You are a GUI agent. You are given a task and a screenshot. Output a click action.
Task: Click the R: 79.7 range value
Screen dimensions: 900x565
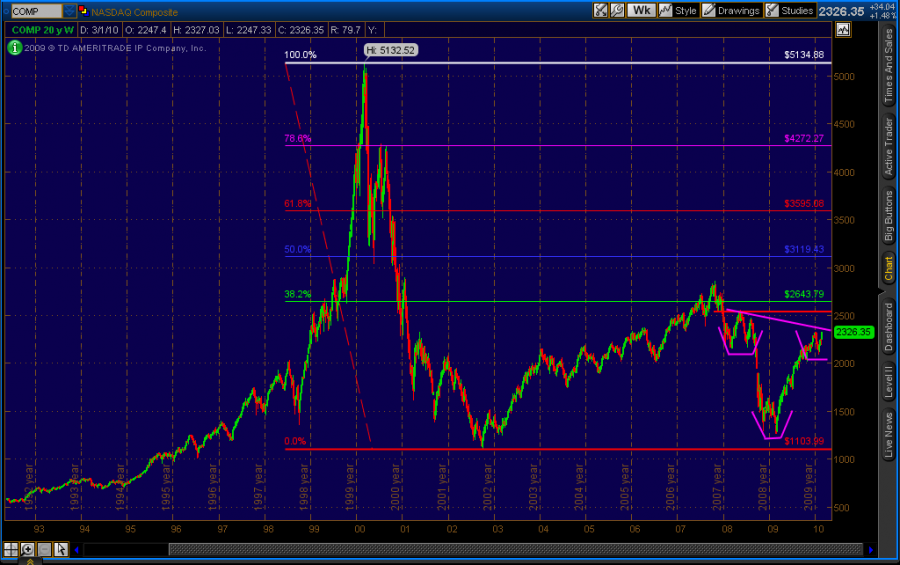tap(346, 30)
